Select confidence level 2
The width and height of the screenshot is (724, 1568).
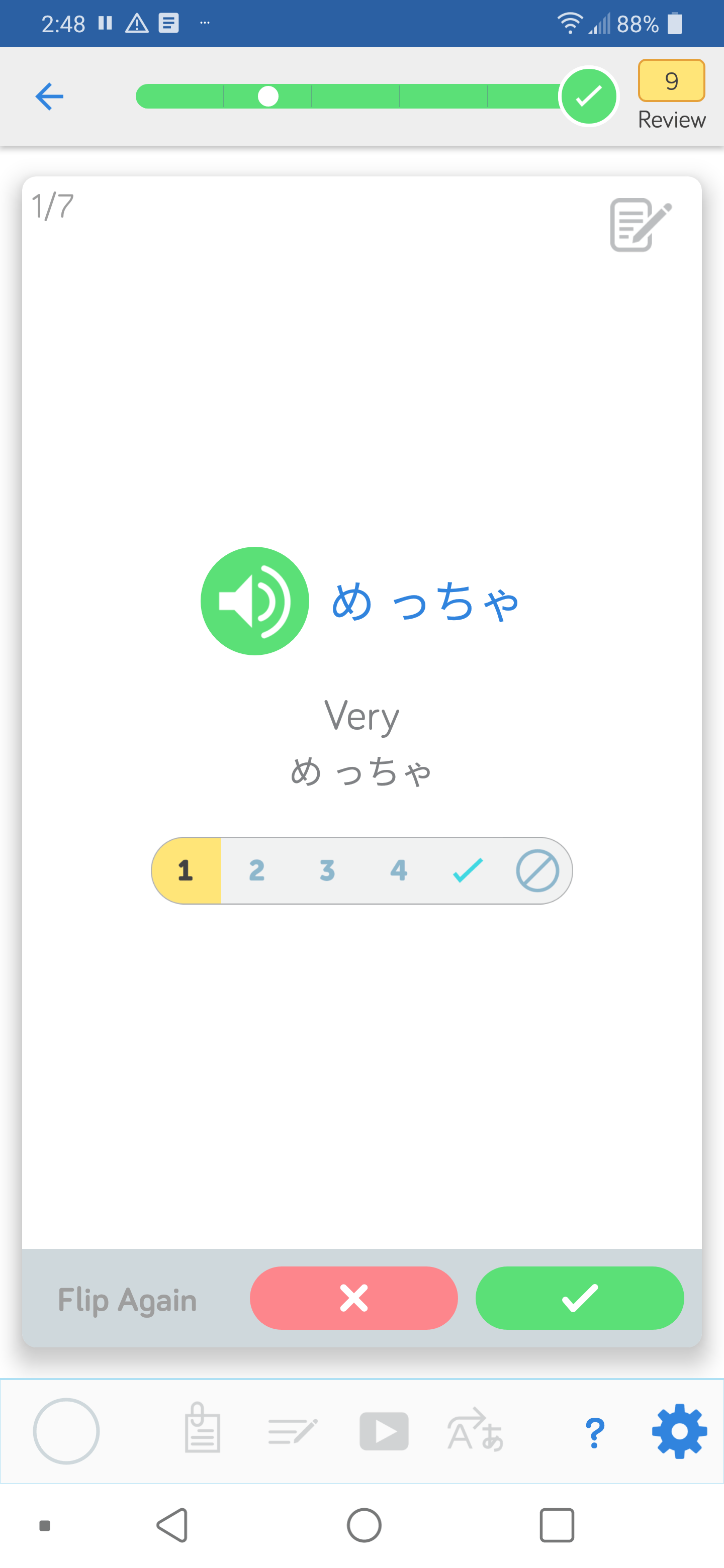point(256,870)
